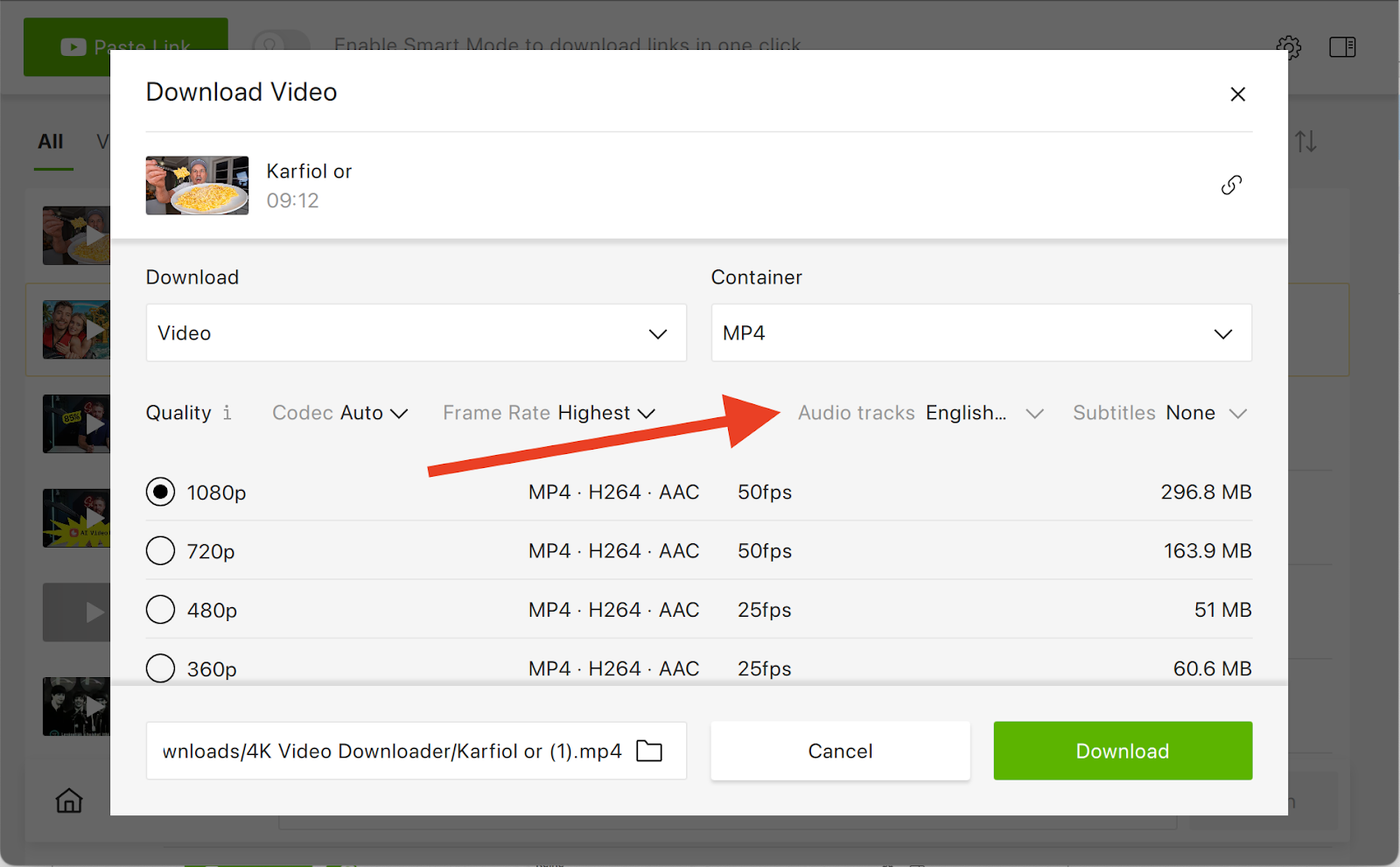Select 480p quality option
Image resolution: width=1400 pixels, height=867 pixels.
[160, 609]
